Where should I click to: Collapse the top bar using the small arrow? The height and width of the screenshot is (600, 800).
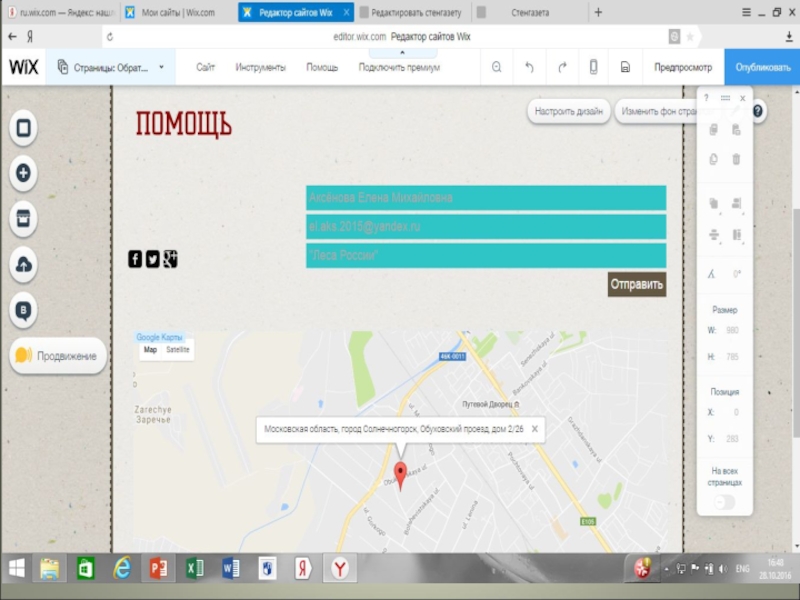pos(402,51)
